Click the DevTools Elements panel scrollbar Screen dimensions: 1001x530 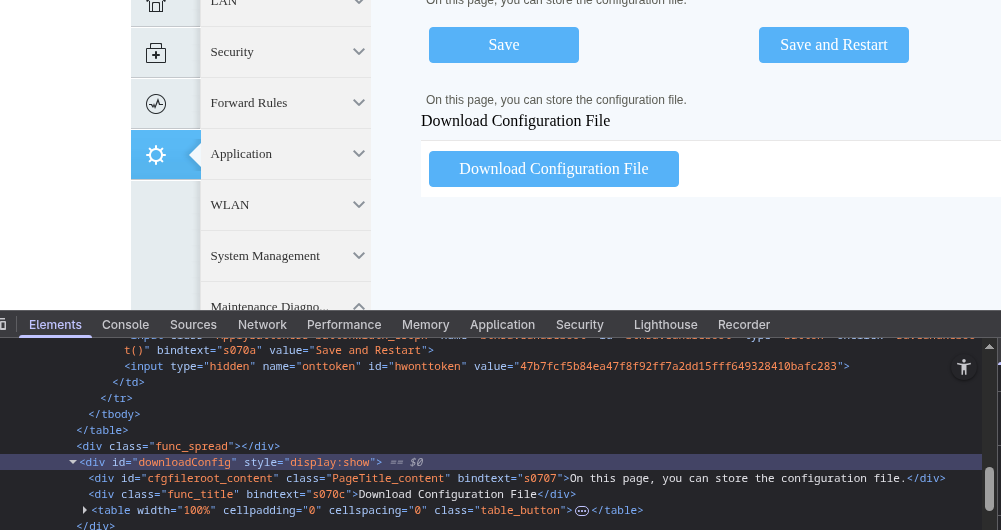click(990, 488)
